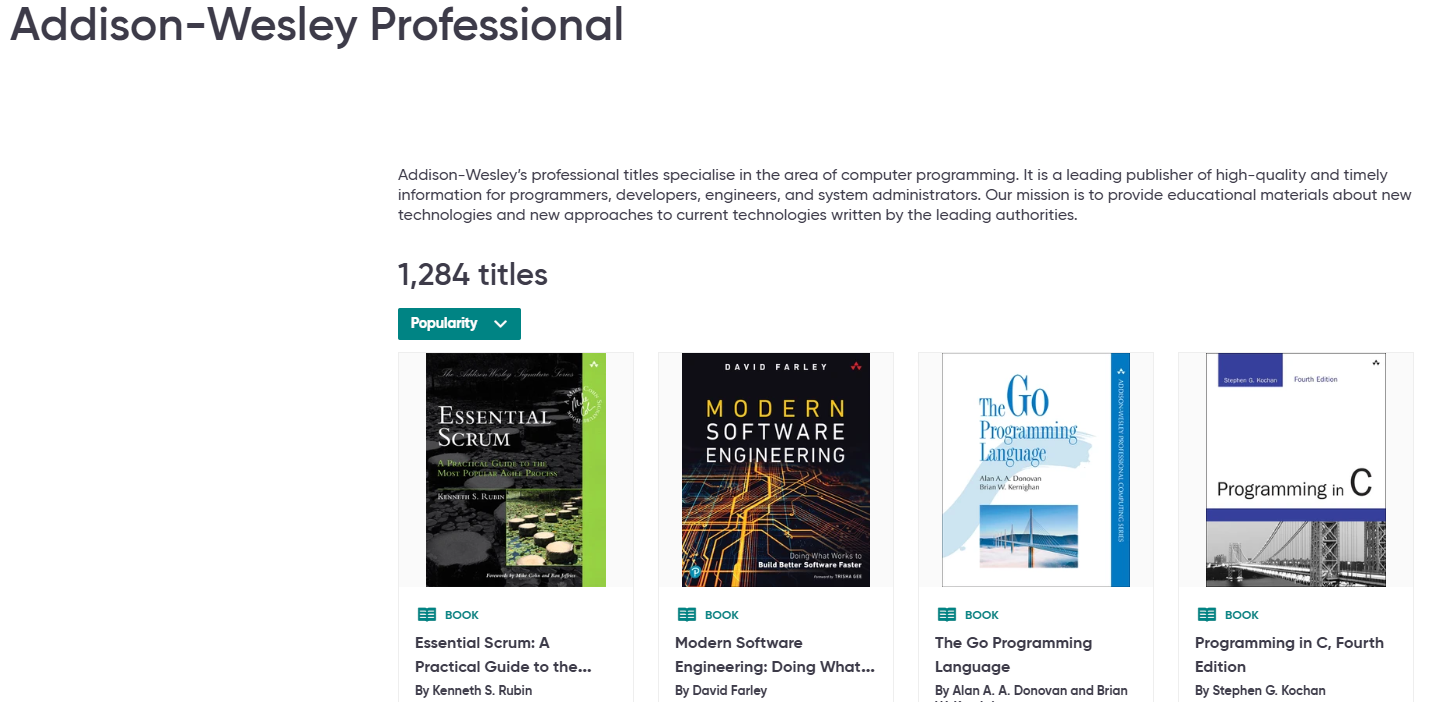This screenshot has height=702, width=1448.
Task: Click the book icon under The Go Programming Language
Action: [947, 615]
